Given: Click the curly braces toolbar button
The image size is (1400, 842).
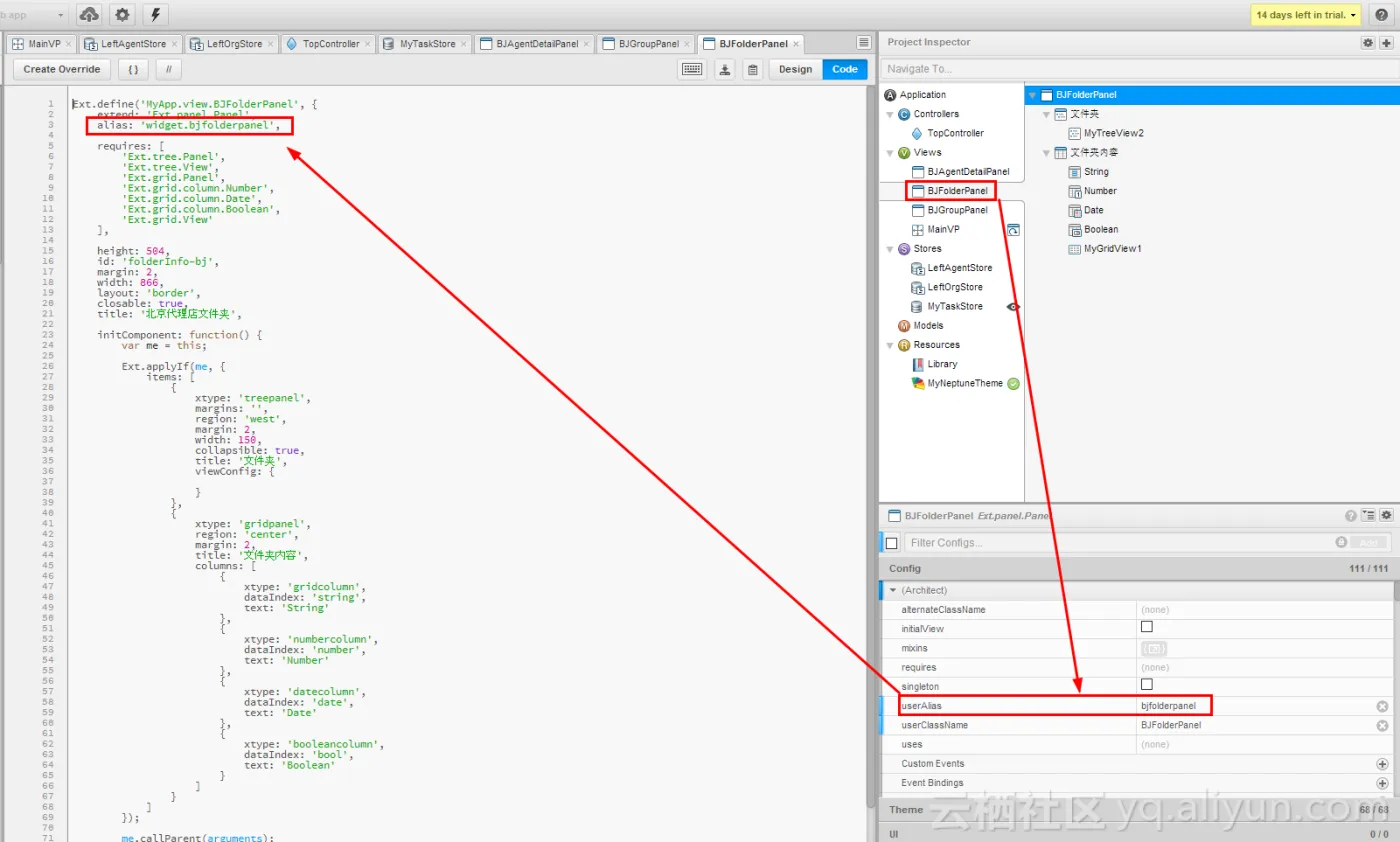Looking at the screenshot, I should [133, 69].
